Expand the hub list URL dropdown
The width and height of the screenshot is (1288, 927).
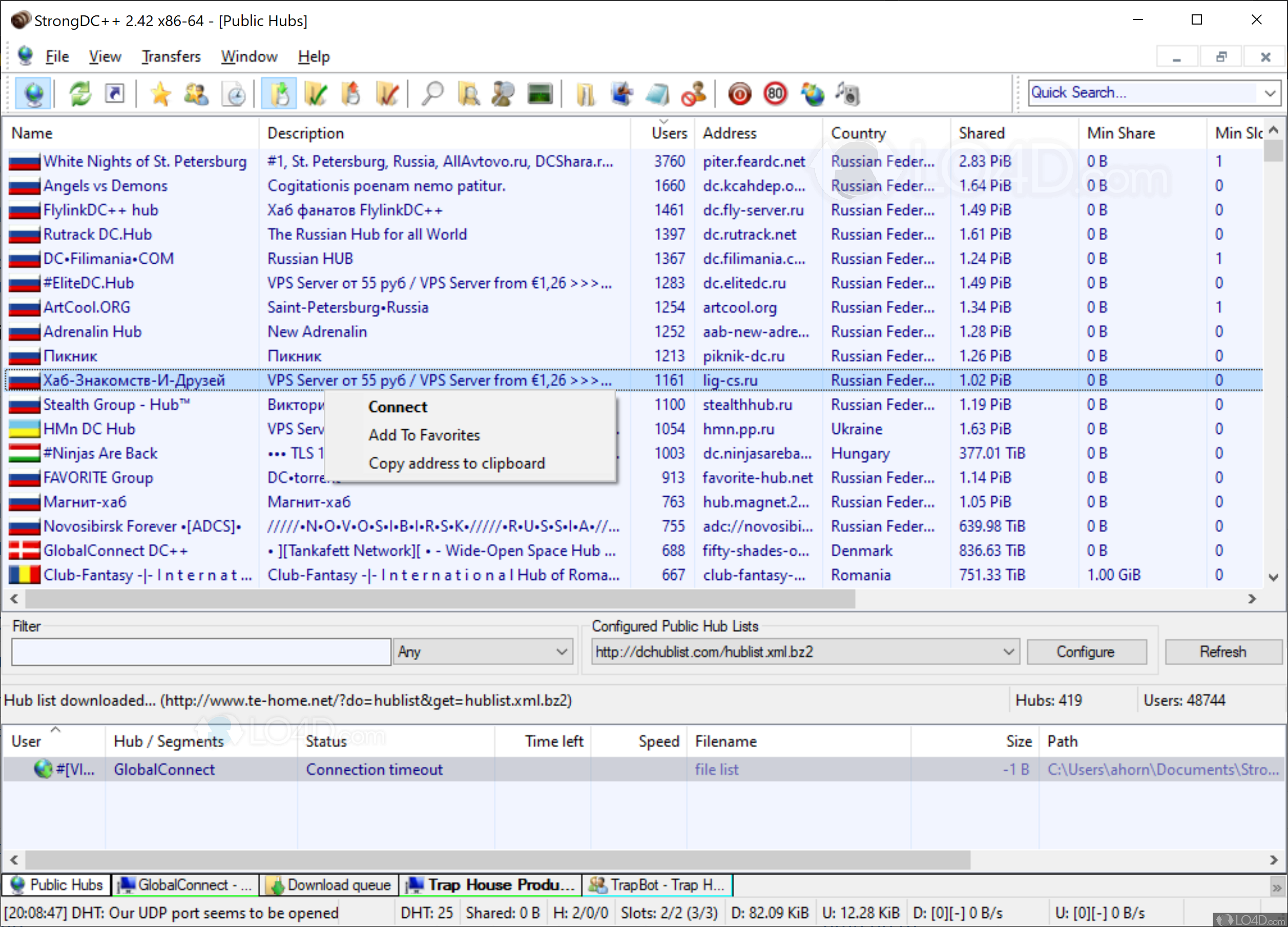click(1008, 651)
